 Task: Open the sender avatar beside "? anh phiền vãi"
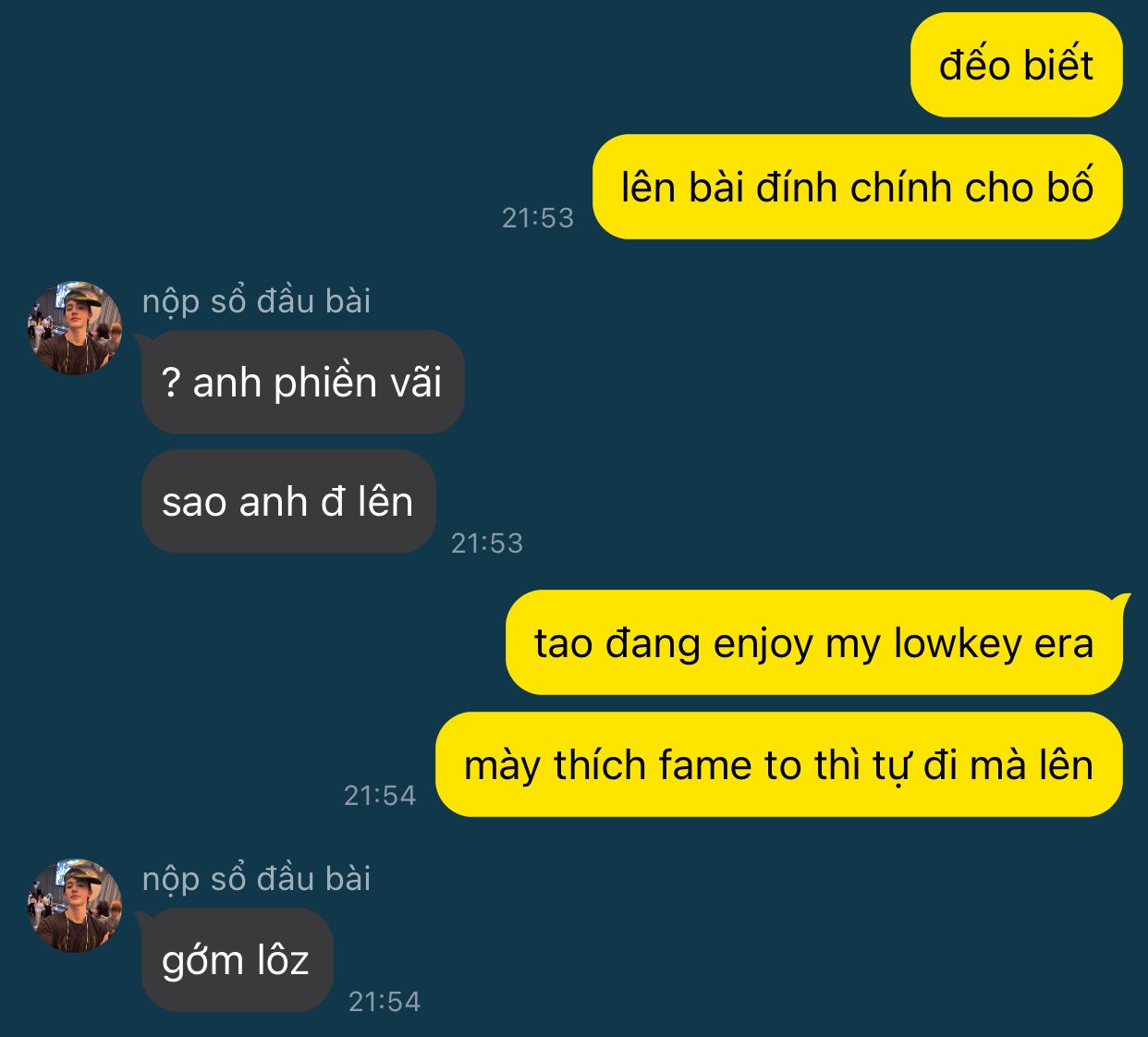[x=75, y=328]
